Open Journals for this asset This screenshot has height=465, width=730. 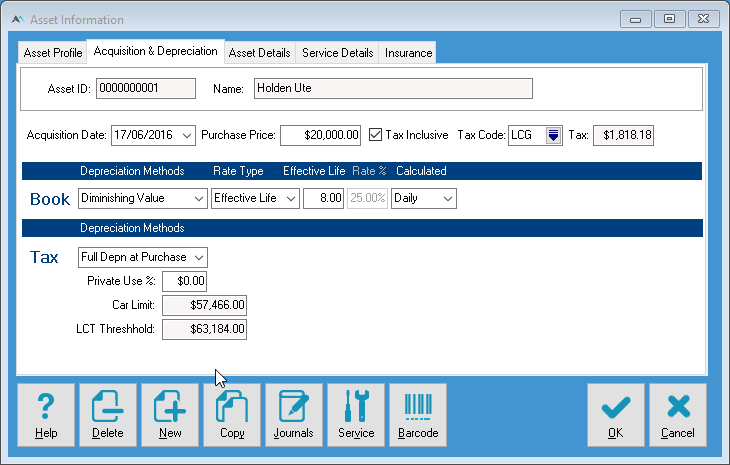click(x=294, y=414)
